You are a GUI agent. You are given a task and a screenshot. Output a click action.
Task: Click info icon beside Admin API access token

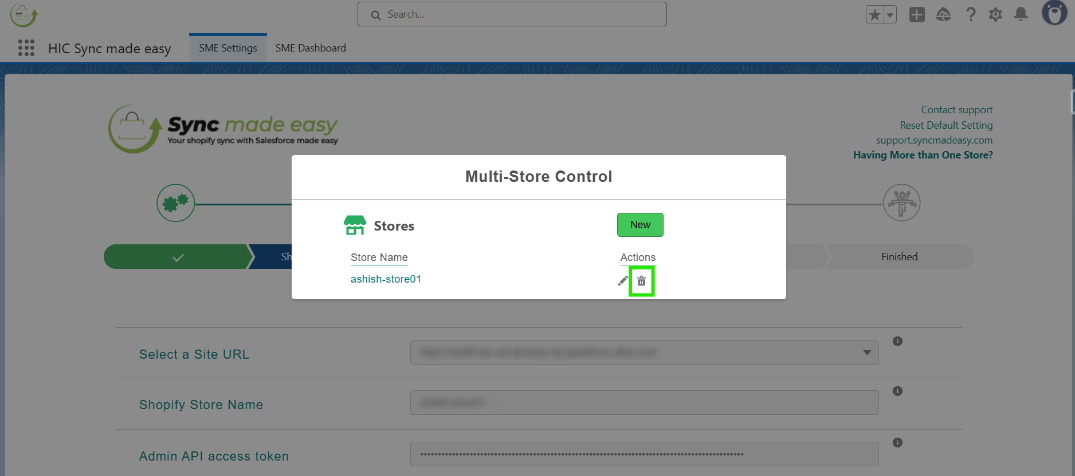897,442
